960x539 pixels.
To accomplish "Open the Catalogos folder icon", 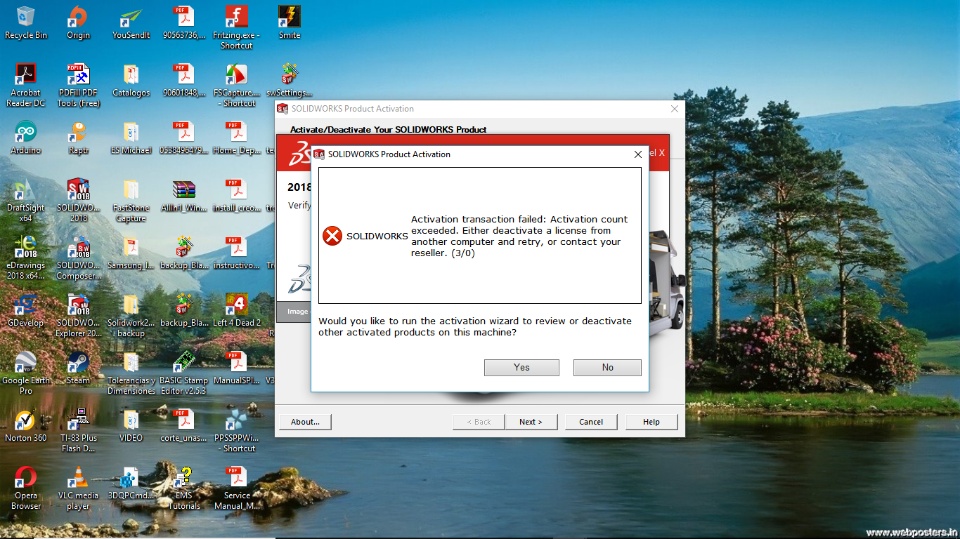I will point(131,80).
